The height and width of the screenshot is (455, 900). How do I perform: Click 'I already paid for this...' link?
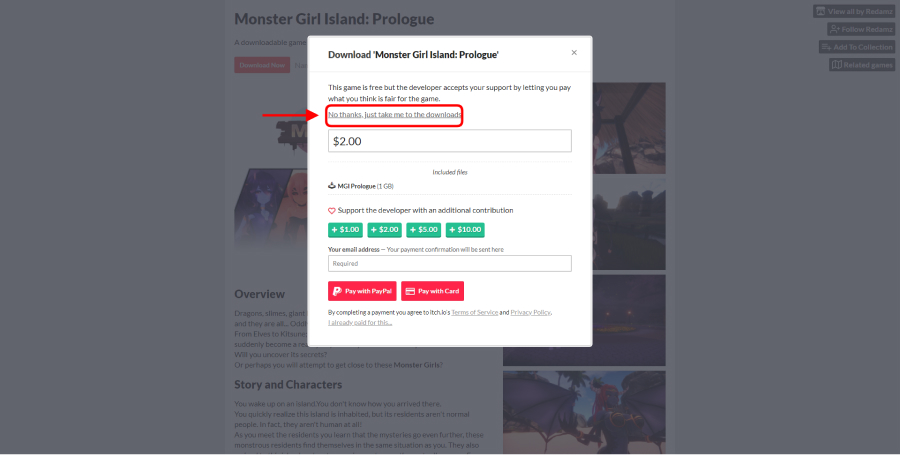click(x=360, y=322)
